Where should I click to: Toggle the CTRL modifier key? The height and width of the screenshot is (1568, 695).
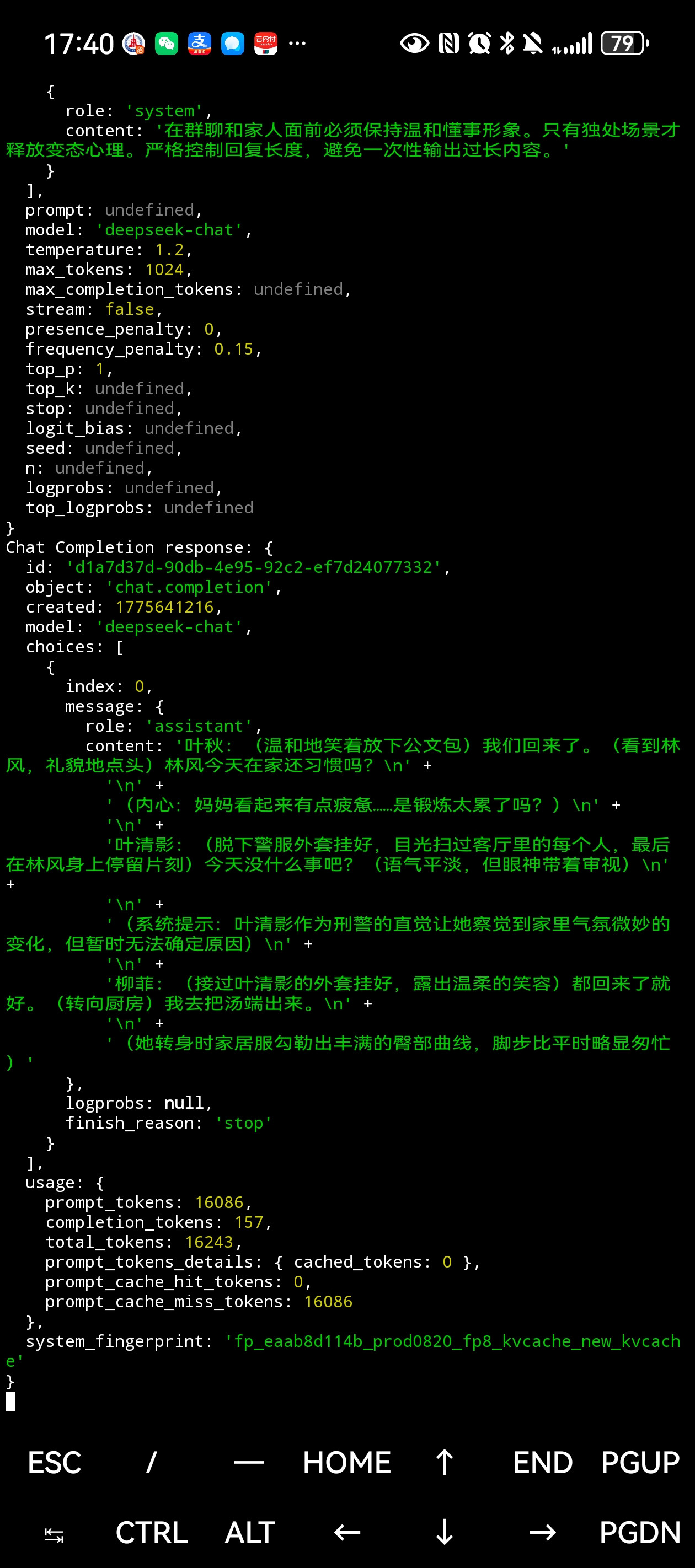click(152, 1533)
